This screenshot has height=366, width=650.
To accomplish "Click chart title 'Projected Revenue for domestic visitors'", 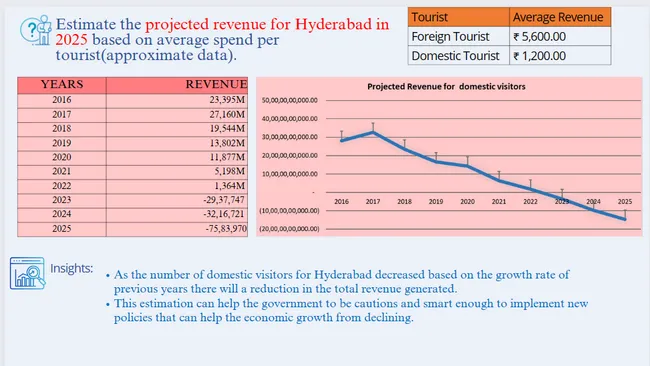I will (x=446, y=87).
